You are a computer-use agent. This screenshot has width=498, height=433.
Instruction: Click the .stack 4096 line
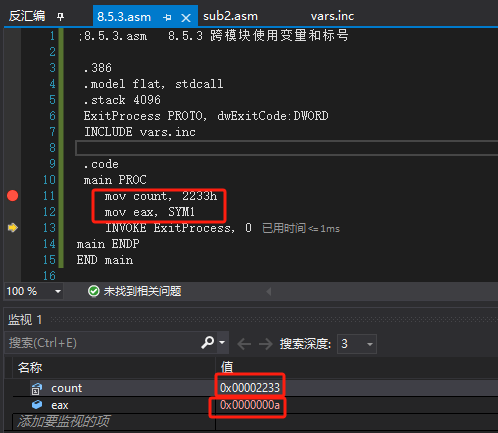point(122,100)
